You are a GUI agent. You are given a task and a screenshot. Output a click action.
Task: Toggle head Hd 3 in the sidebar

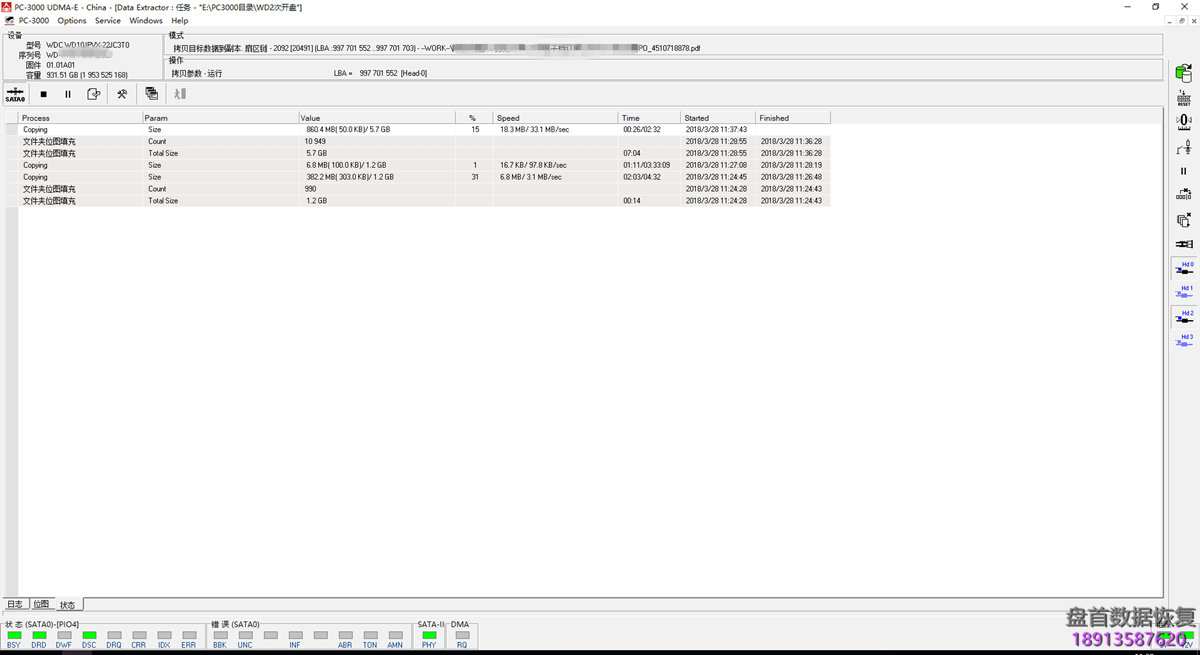click(1184, 341)
